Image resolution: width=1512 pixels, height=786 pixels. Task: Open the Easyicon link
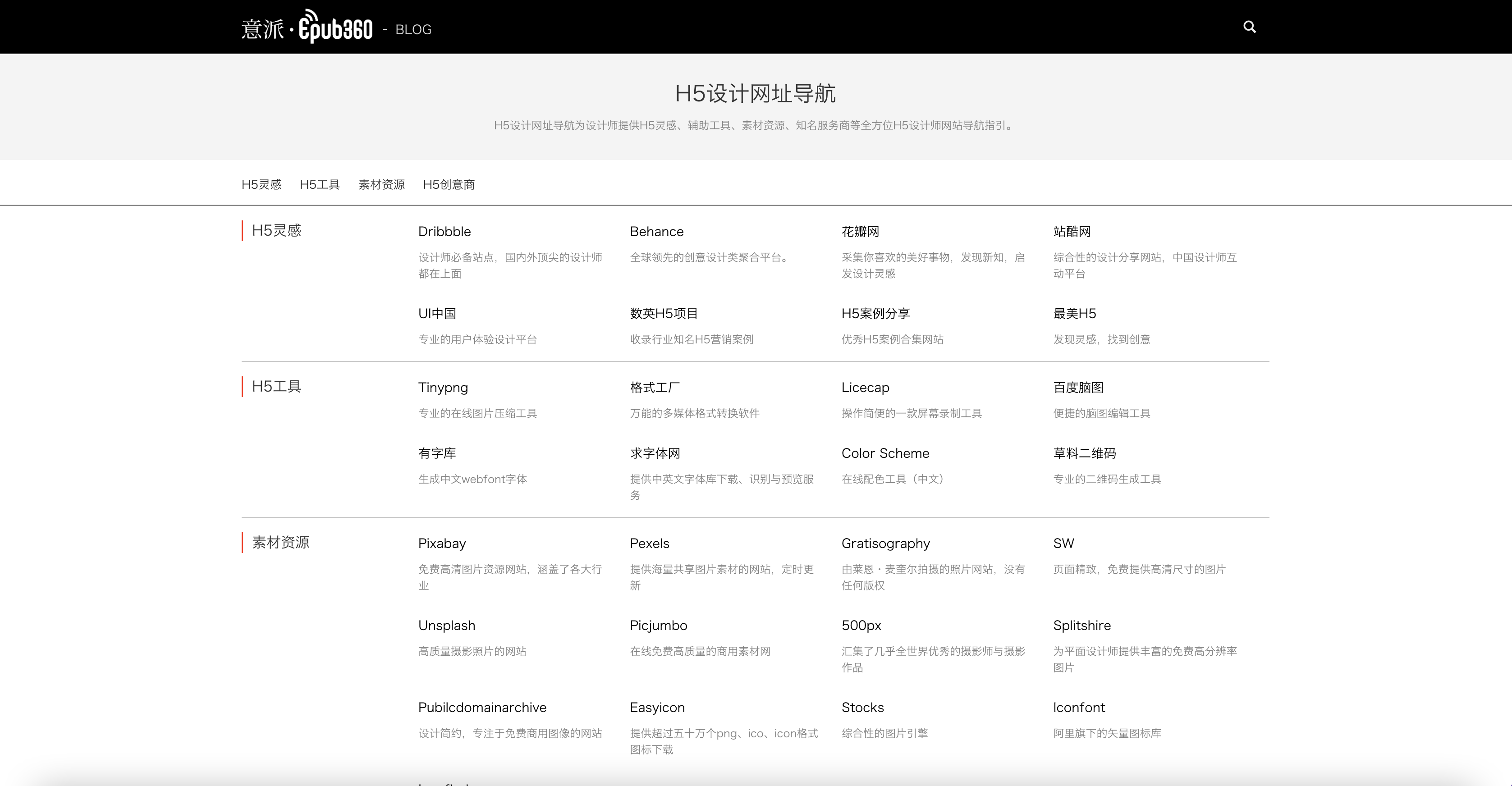tap(657, 708)
